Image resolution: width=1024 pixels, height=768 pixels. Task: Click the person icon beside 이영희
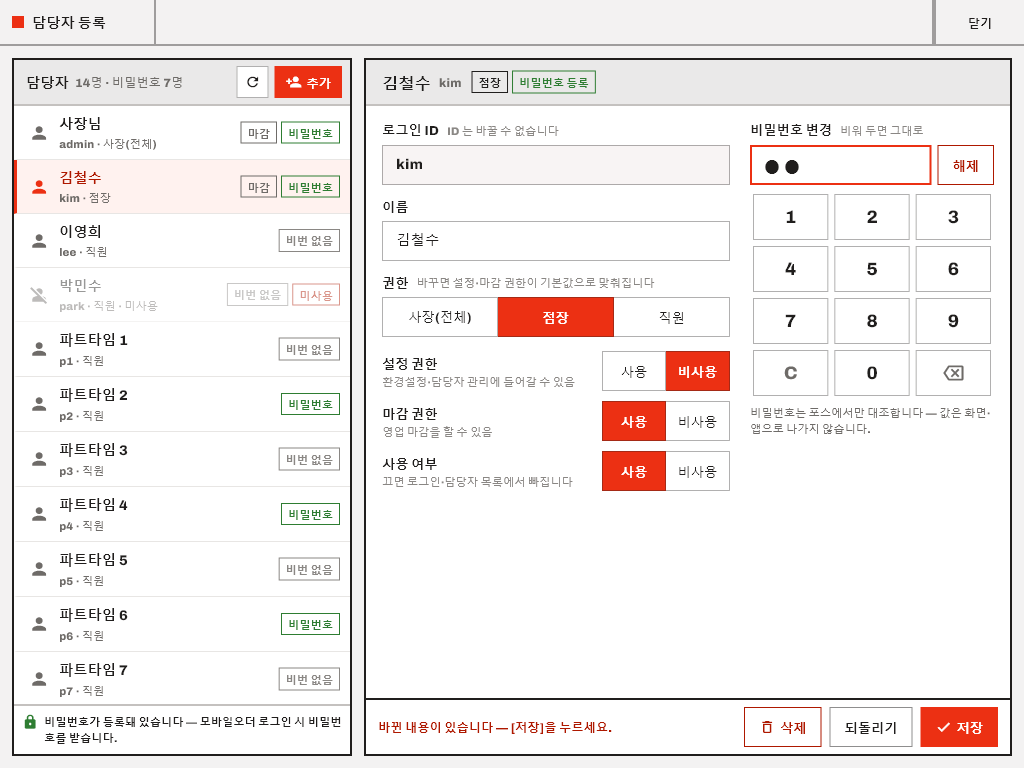point(39,241)
